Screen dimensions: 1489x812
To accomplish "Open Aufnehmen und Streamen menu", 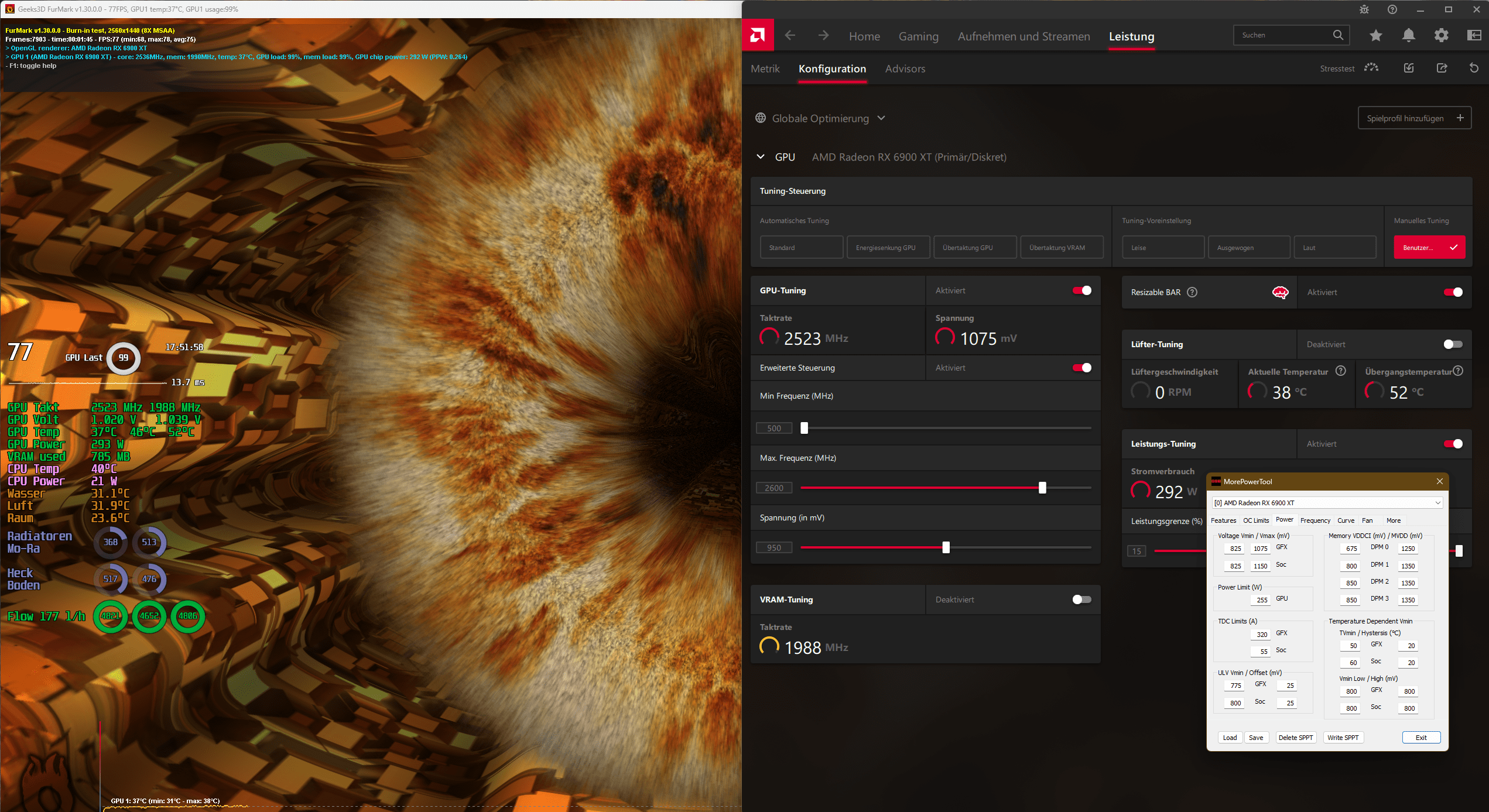I will point(1024,36).
